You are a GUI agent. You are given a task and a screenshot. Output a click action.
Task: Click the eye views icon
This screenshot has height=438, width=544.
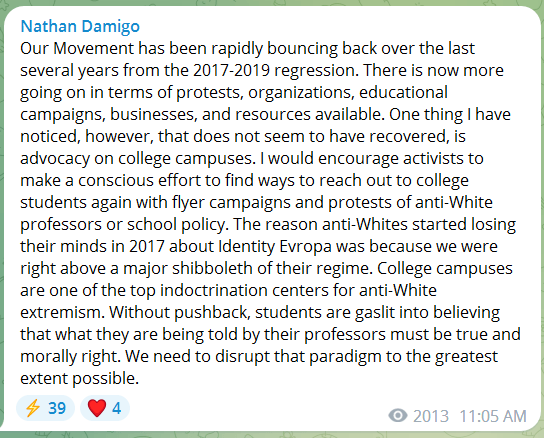pos(398,415)
